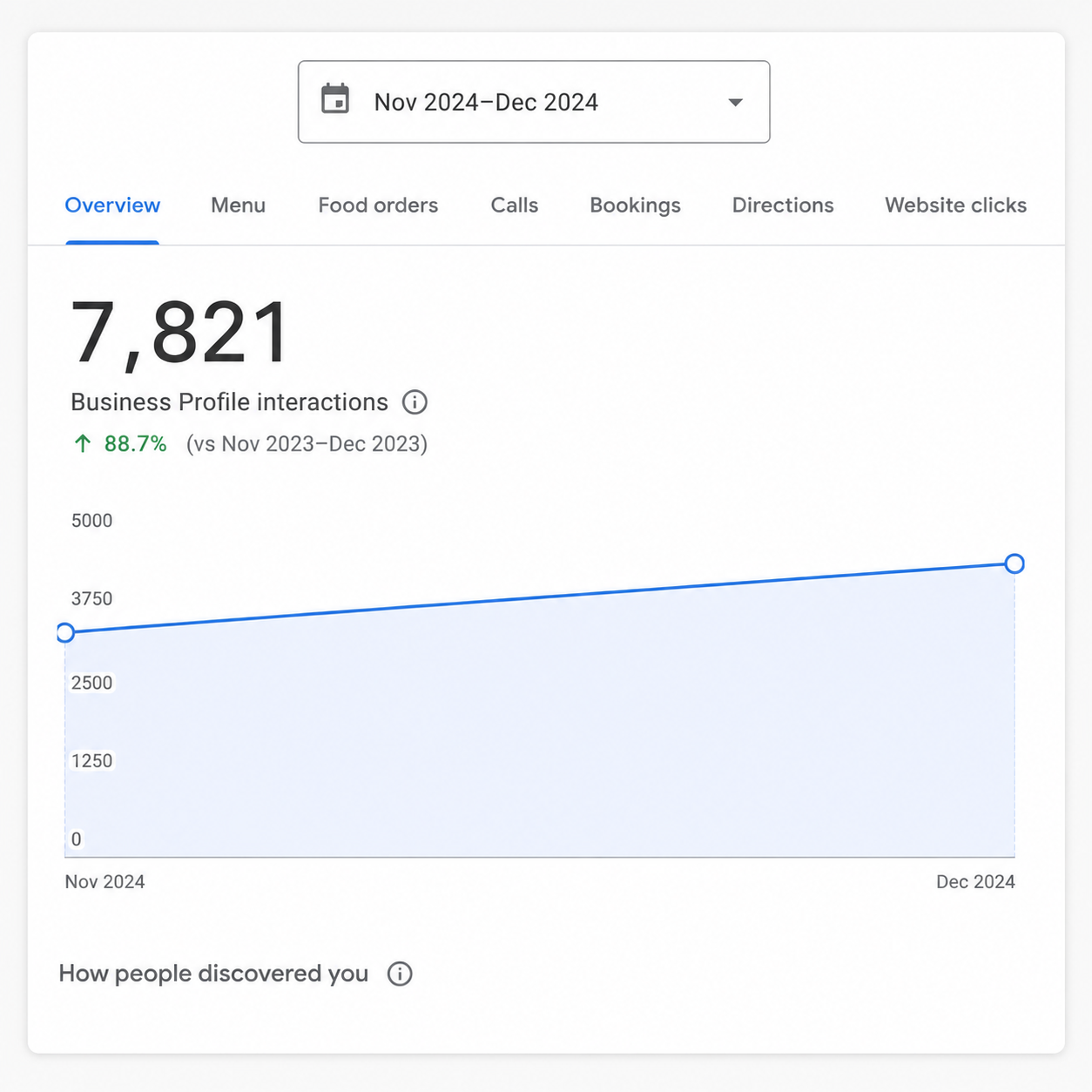The height and width of the screenshot is (1092, 1092).
Task: Click the 88.7% increase value
Action: pyautogui.click(x=135, y=444)
